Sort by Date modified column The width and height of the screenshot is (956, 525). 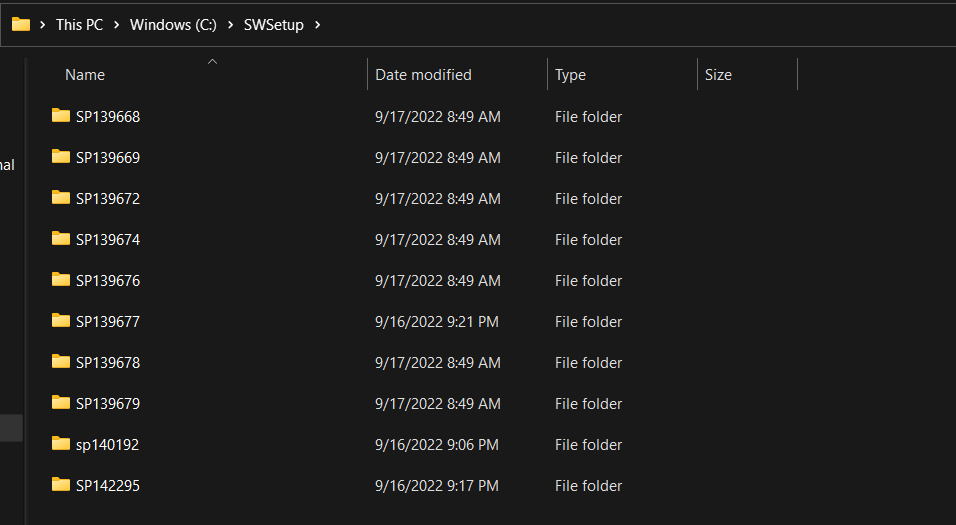point(423,75)
